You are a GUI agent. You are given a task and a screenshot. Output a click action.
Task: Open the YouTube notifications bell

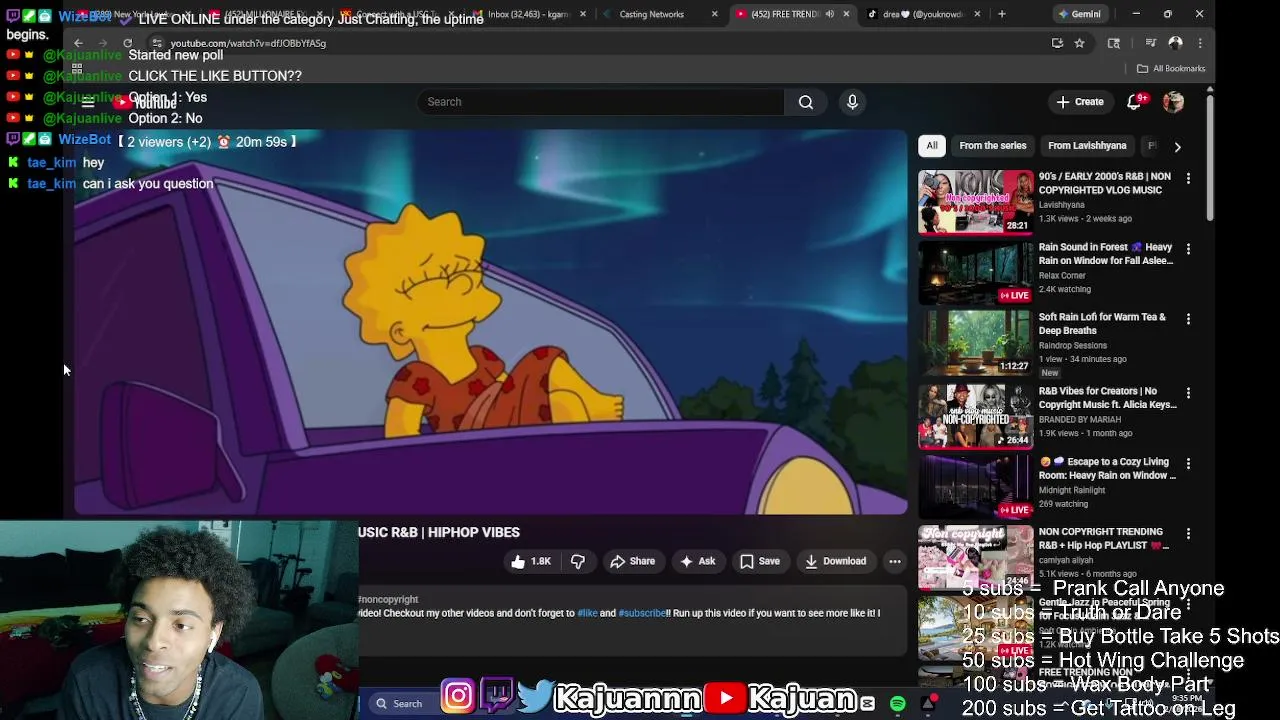(1134, 102)
